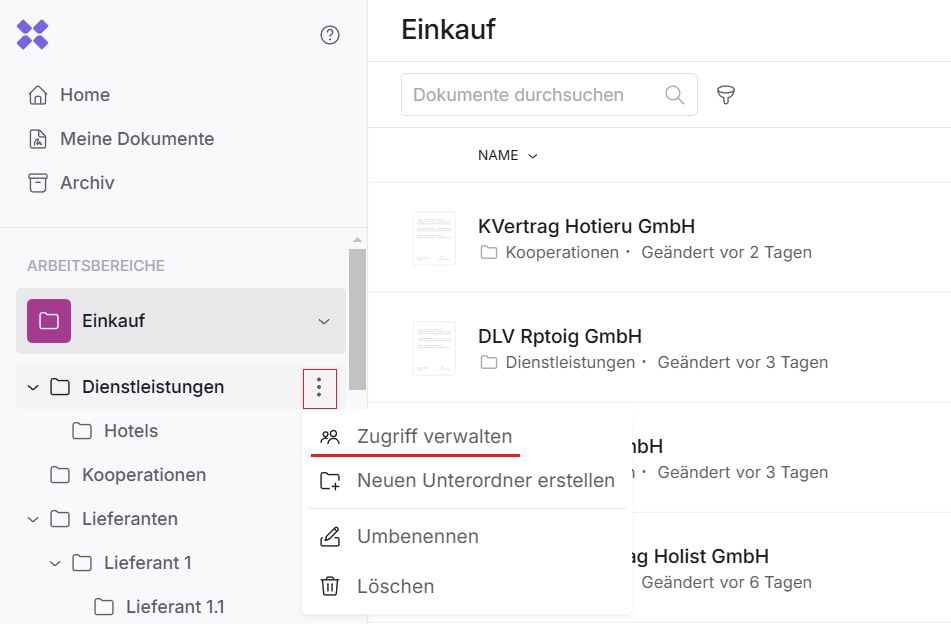Click the search magnifier icon
The width and height of the screenshot is (951, 624).
point(675,95)
